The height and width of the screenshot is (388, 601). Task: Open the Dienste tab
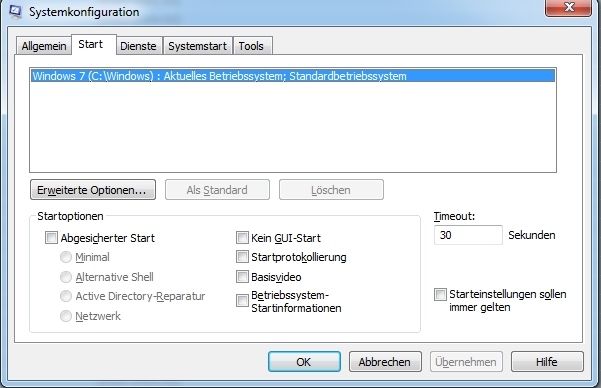(x=139, y=46)
